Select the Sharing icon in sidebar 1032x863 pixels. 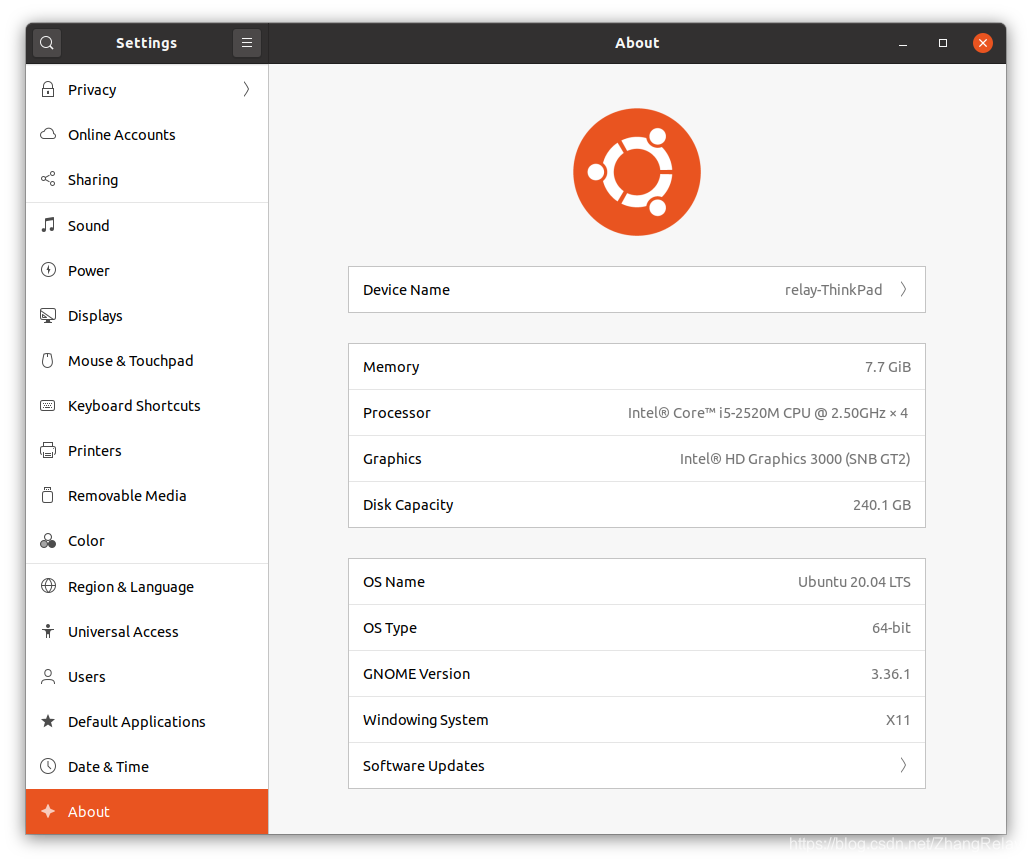click(x=47, y=179)
